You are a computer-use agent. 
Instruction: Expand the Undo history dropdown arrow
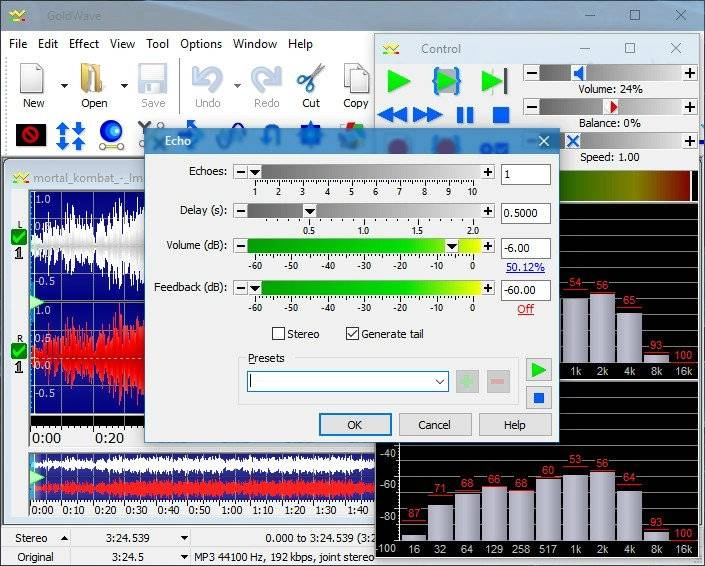(237, 85)
